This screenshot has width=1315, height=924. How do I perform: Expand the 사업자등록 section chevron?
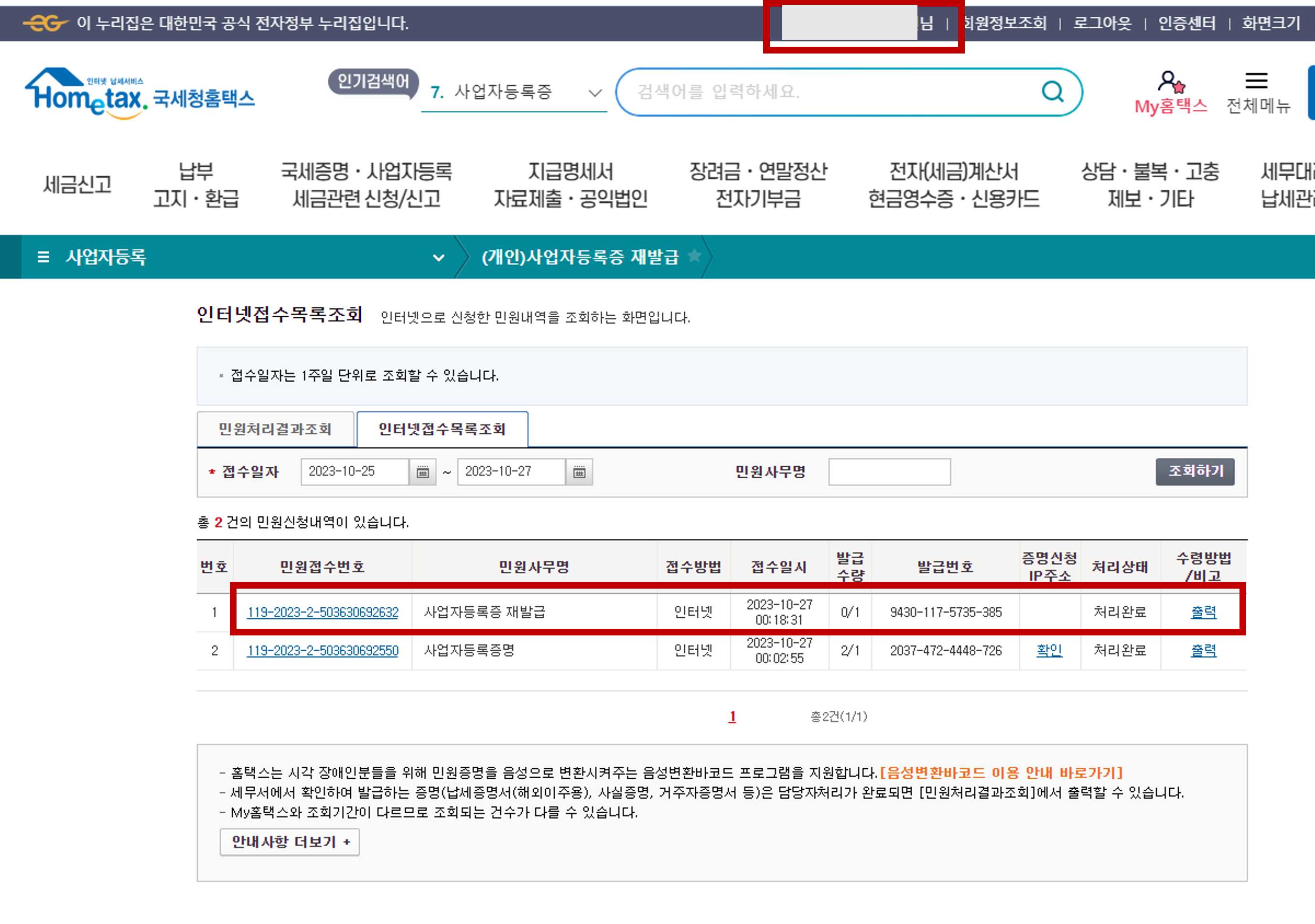[x=438, y=258]
